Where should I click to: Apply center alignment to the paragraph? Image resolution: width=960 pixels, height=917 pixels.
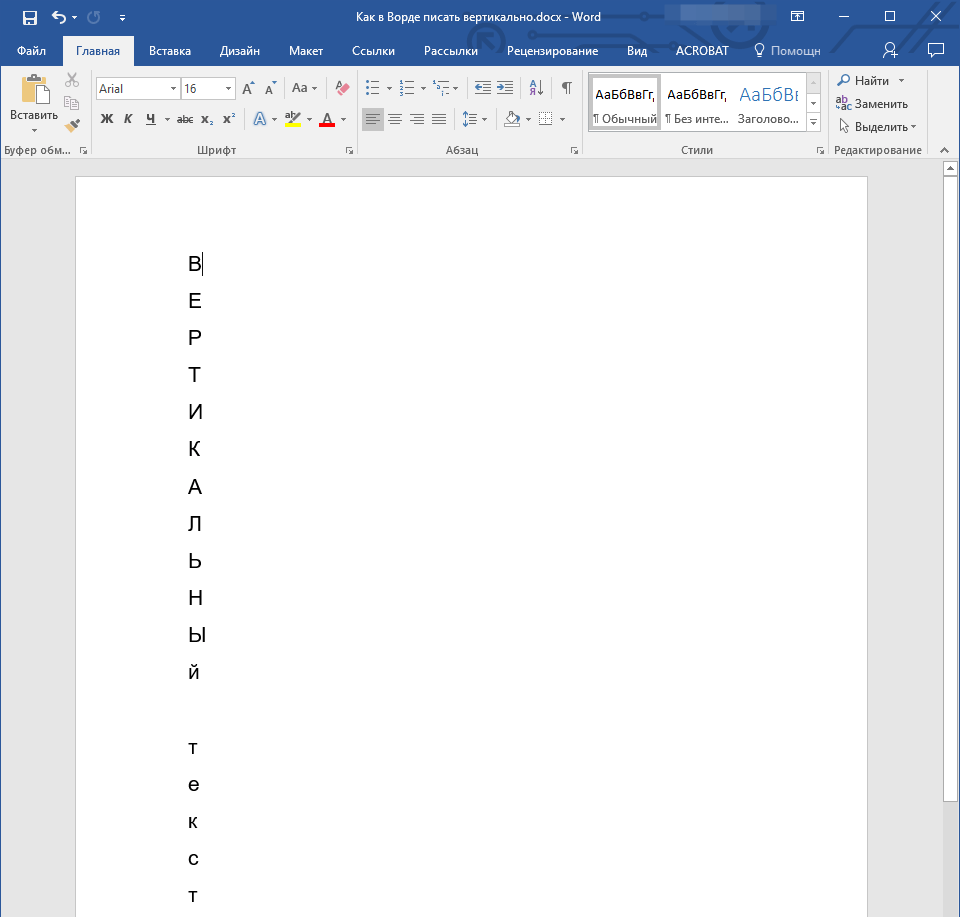(395, 119)
